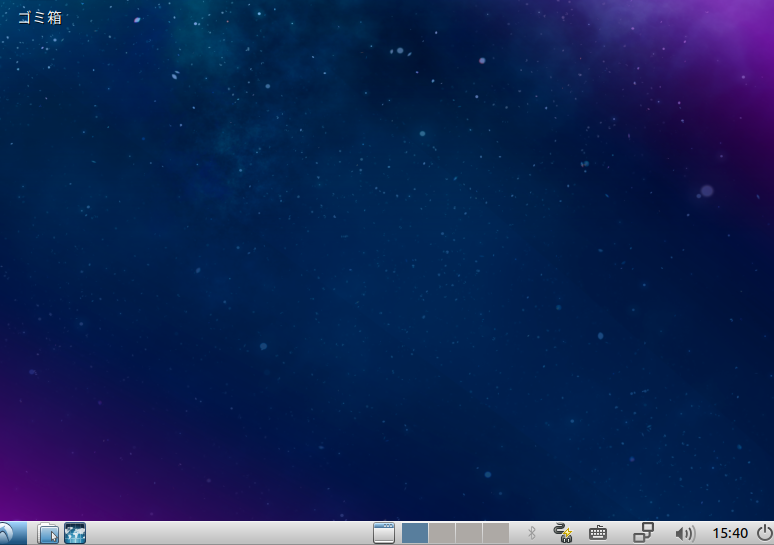Open the power/logout button
Viewport: 774px width, 545px height.
click(765, 533)
